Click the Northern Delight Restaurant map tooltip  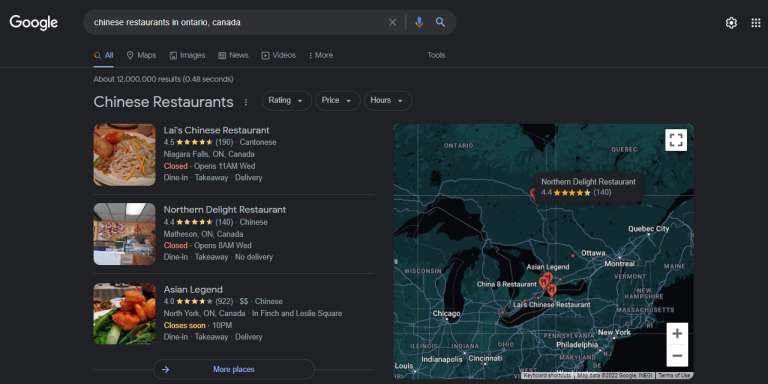point(588,187)
